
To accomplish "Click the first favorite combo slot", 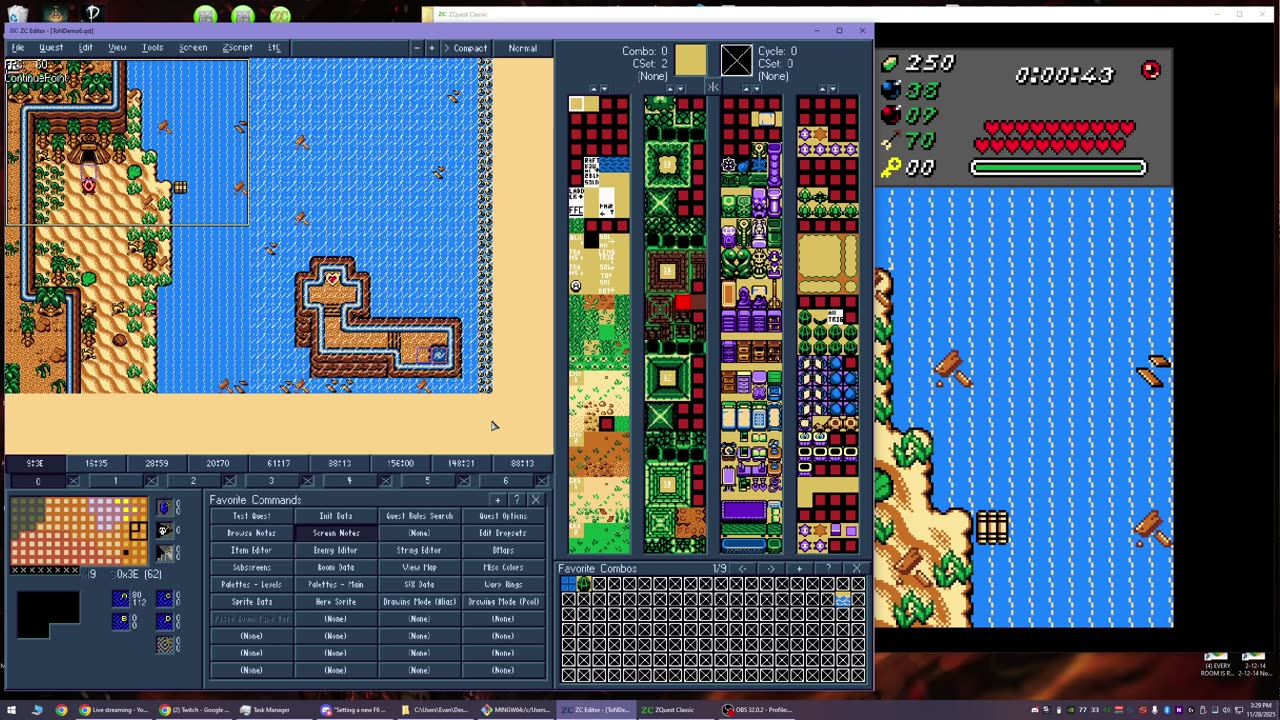I will 568,584.
